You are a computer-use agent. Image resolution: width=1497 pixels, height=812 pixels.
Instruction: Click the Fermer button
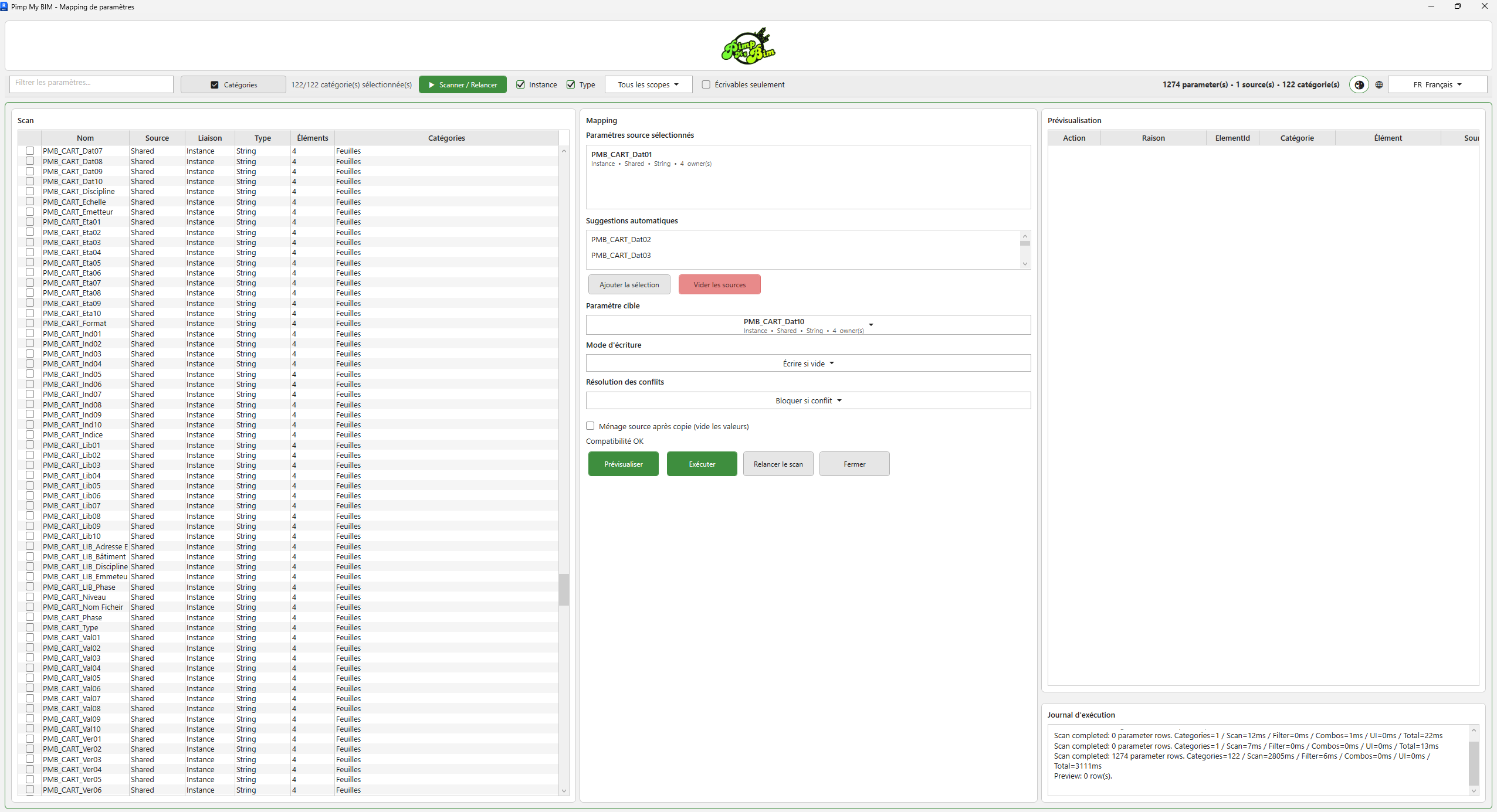(x=855, y=464)
